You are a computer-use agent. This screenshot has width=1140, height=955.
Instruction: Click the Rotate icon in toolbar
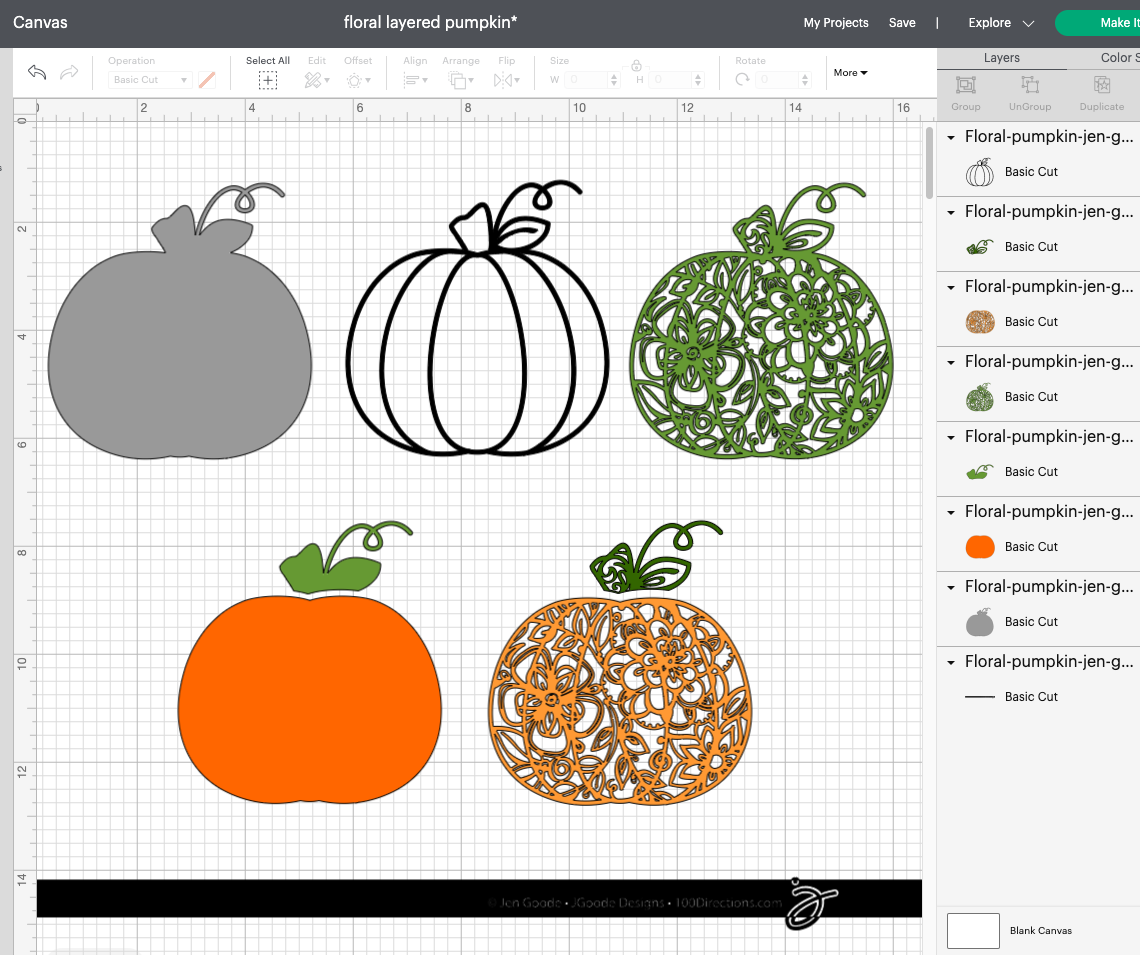743,80
